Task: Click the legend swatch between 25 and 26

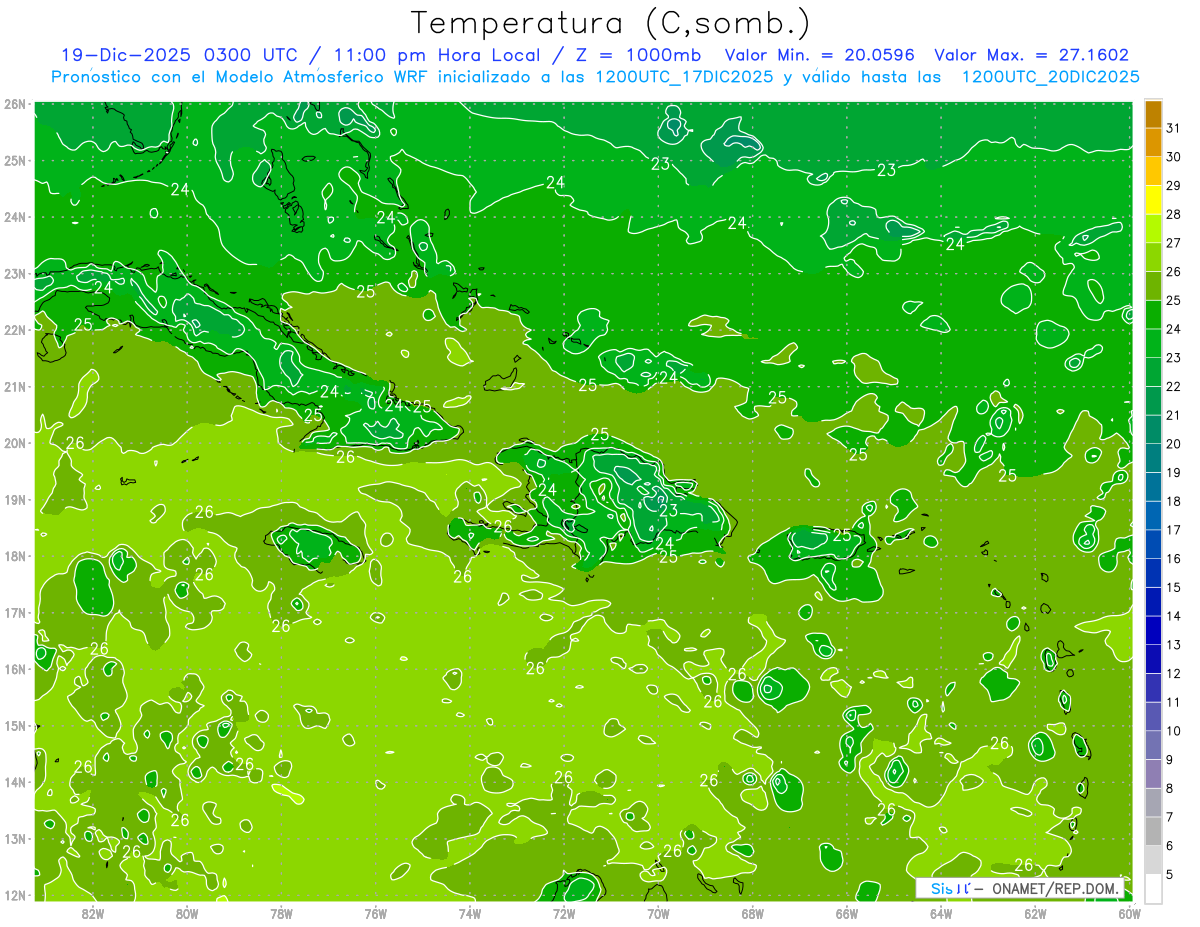Action: (x=1153, y=286)
